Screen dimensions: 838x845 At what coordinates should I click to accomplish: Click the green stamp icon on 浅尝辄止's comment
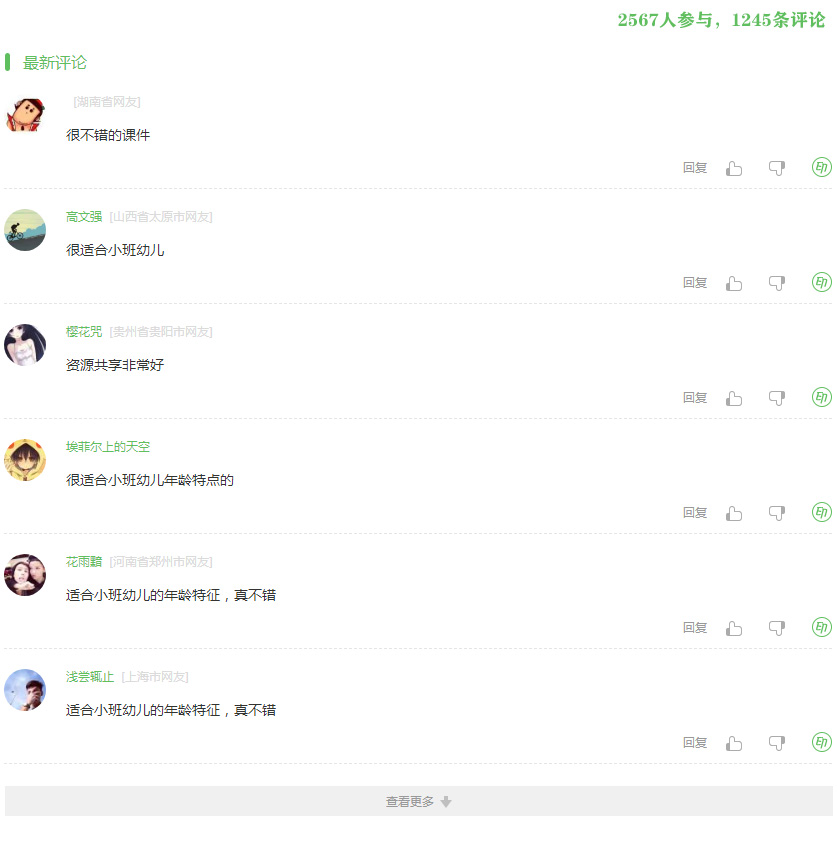point(822,742)
